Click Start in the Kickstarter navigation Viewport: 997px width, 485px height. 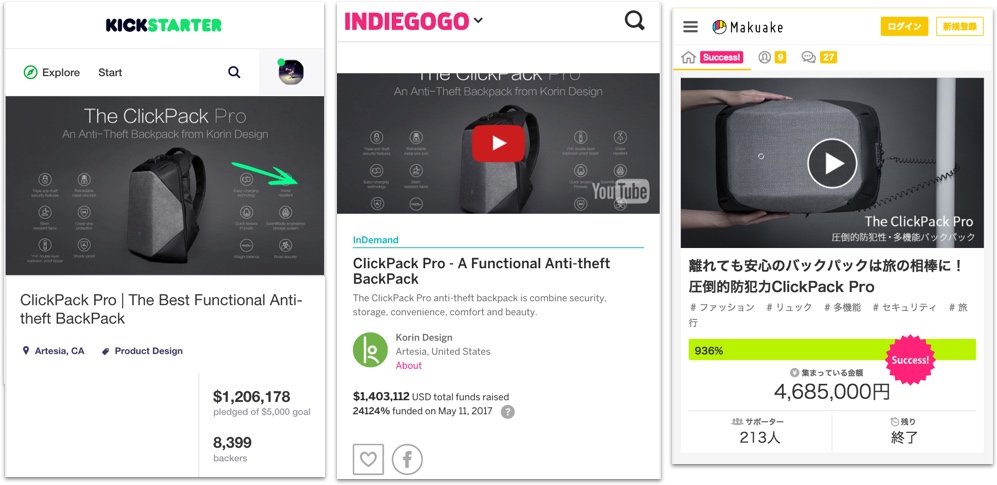110,72
